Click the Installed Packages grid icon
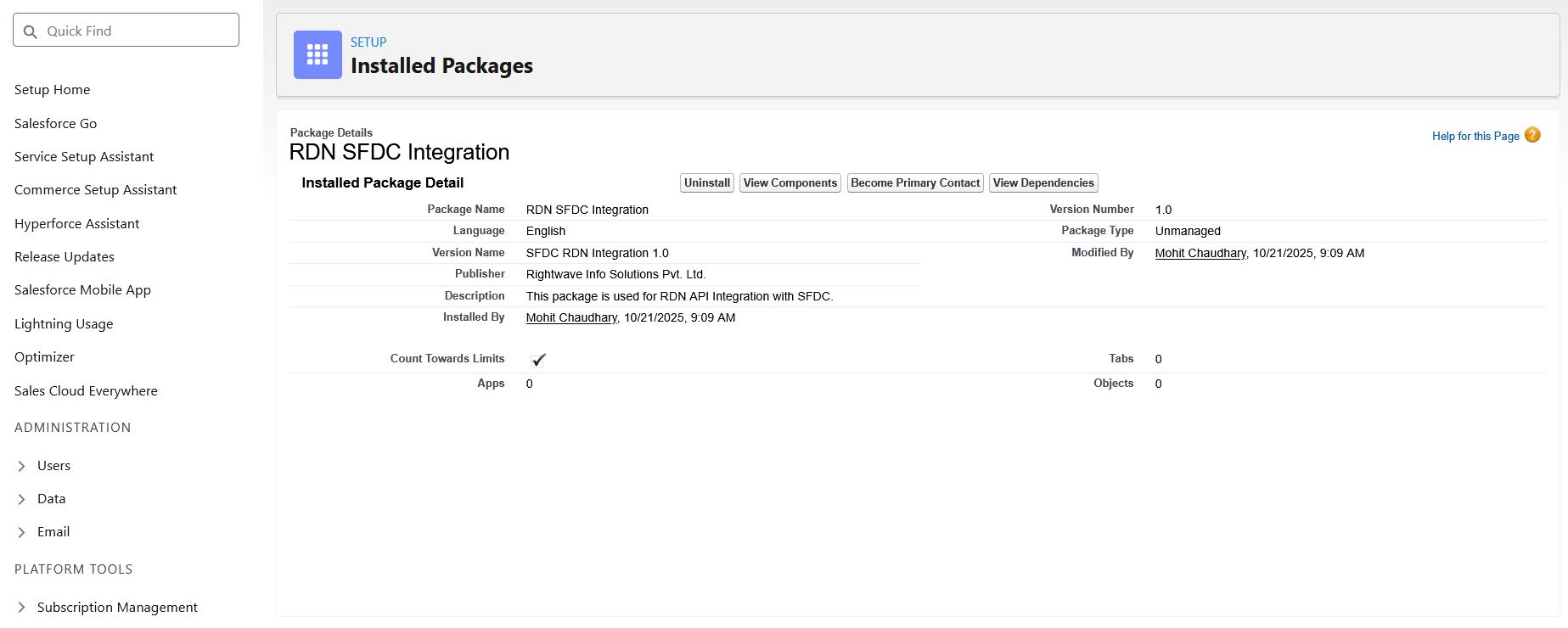Image resolution: width=1568 pixels, height=628 pixels. point(318,55)
